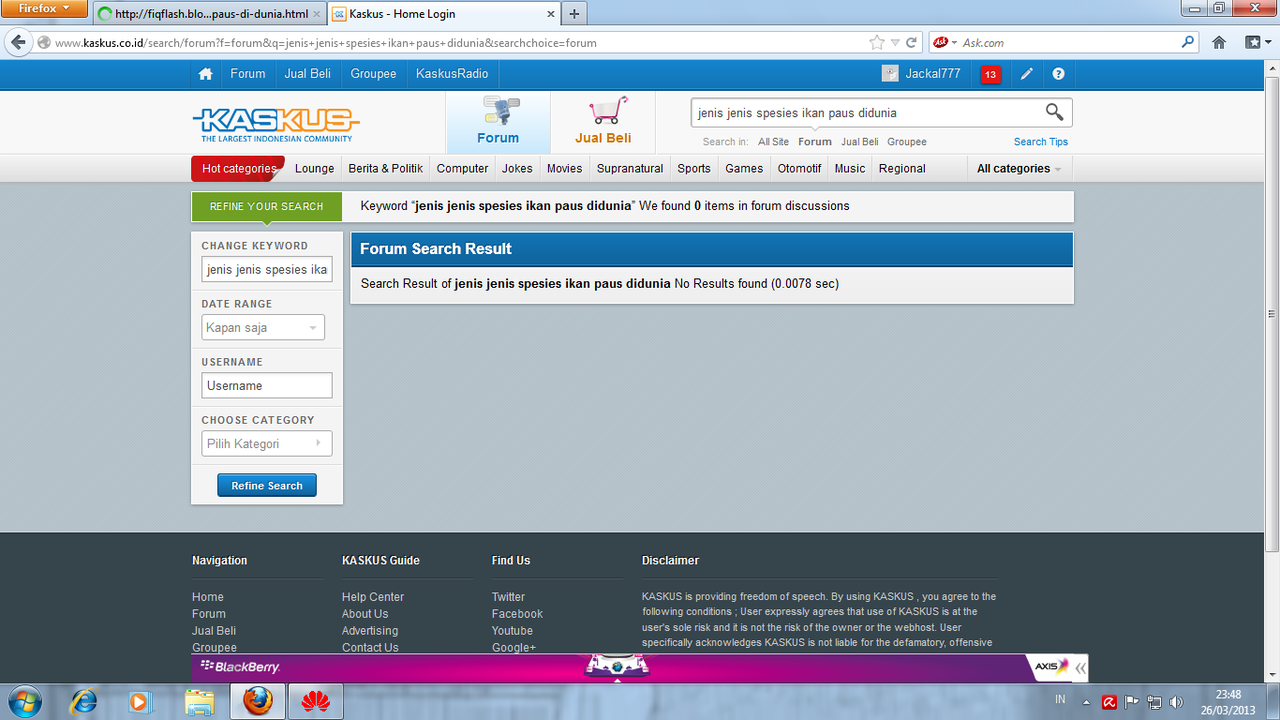Open Windows Explorer folder in taskbar
The height and width of the screenshot is (720, 1280).
point(199,702)
